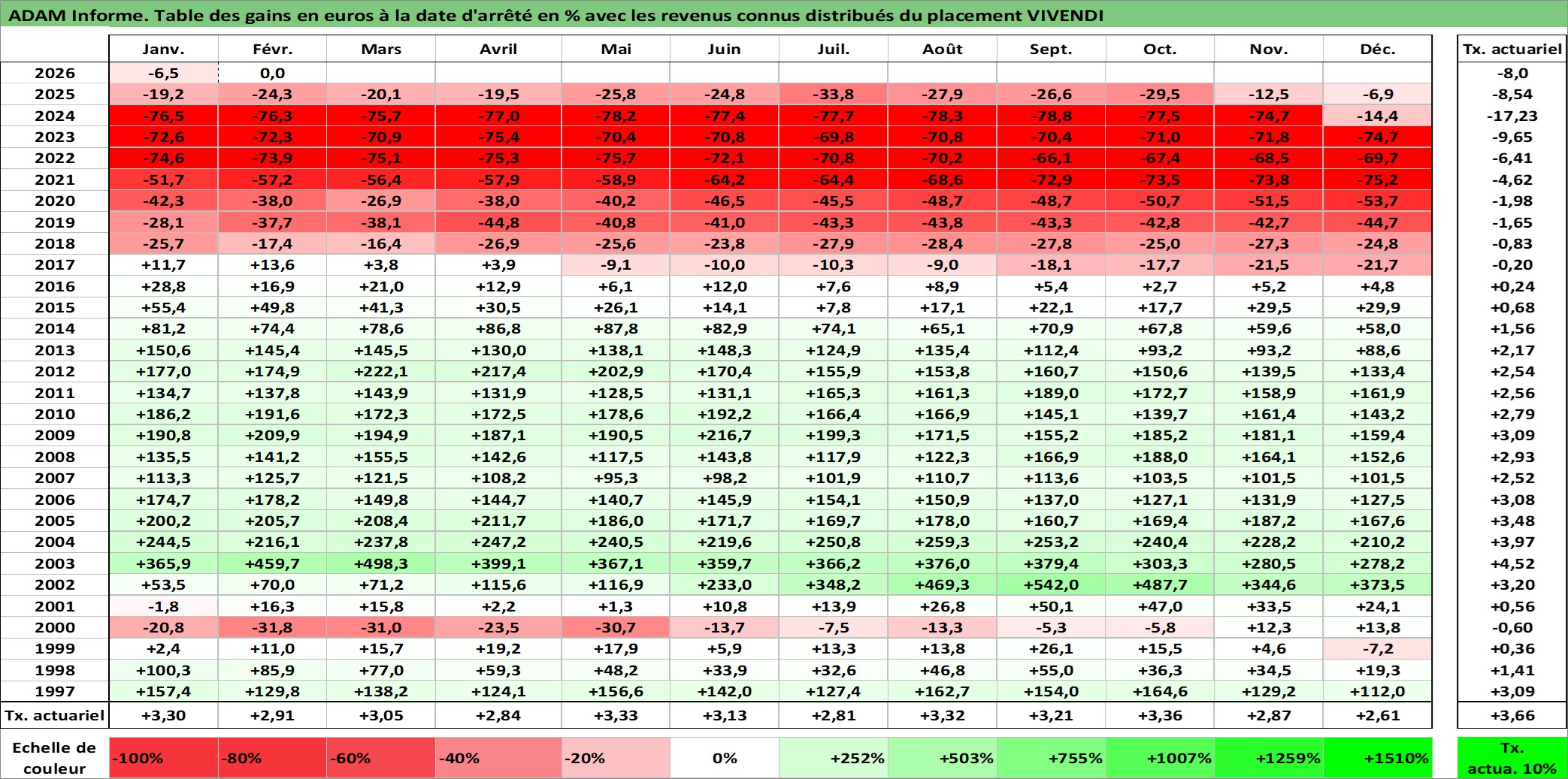Screen dimensions: 1568x779
Task: Click the 'Echelle de couleur' label
Action: tap(55, 758)
